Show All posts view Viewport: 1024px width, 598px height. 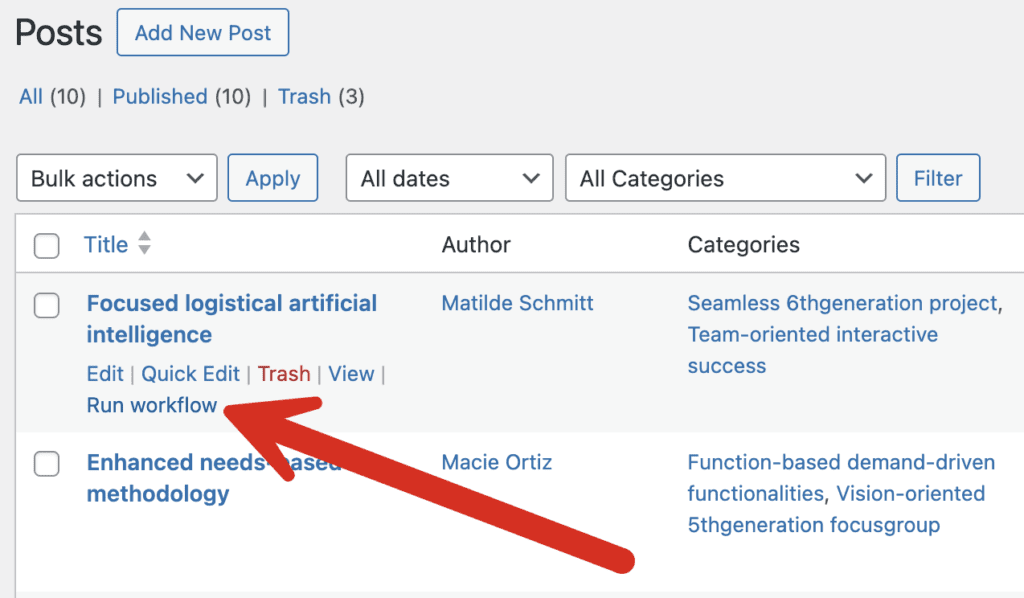[x=31, y=97]
